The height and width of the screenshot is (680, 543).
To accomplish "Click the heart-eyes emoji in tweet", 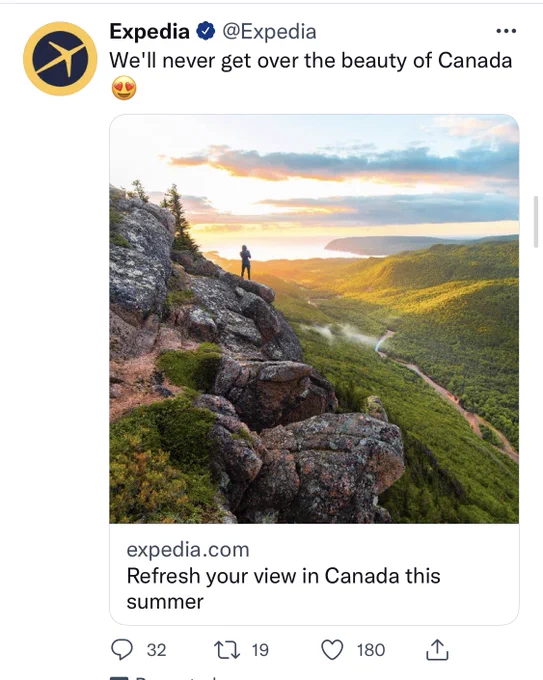I will pos(124,88).
